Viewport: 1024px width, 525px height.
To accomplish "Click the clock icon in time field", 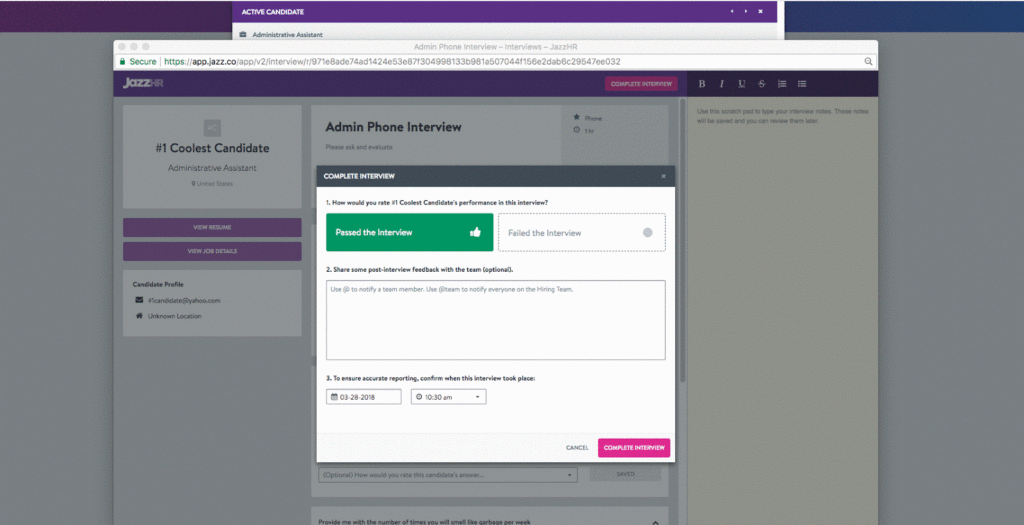I will pyautogui.click(x=419, y=396).
